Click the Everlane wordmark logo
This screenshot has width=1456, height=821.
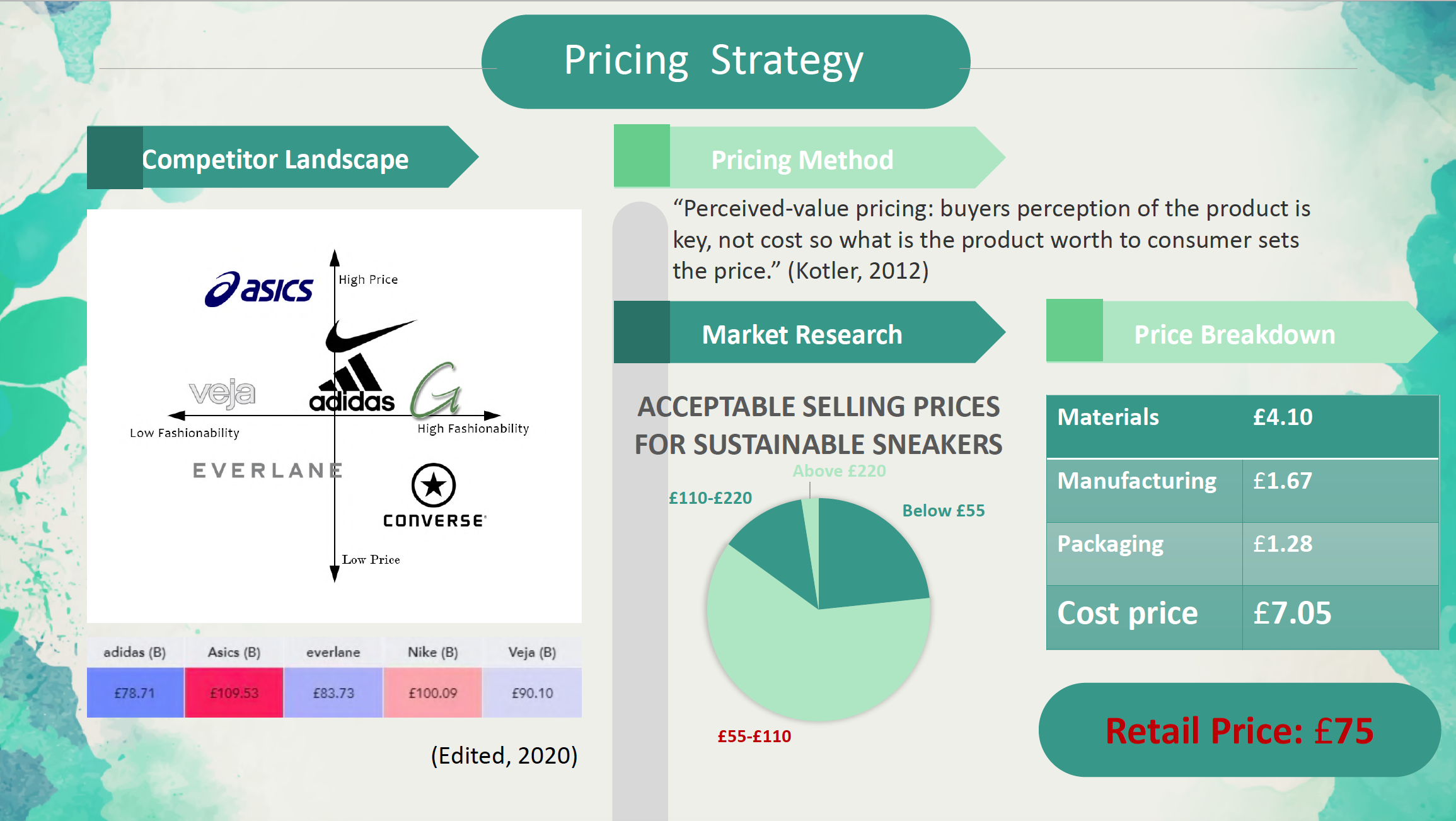267,470
